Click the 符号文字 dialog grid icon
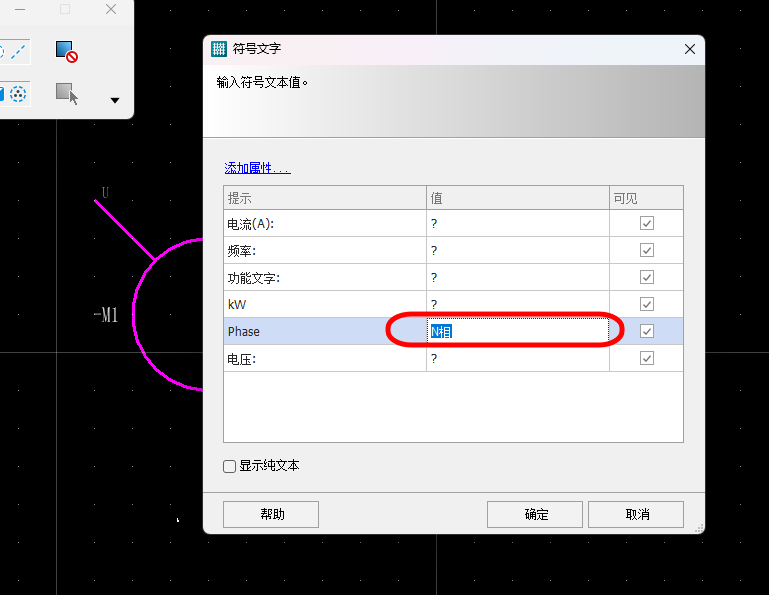The width and height of the screenshot is (769, 595). point(219,49)
